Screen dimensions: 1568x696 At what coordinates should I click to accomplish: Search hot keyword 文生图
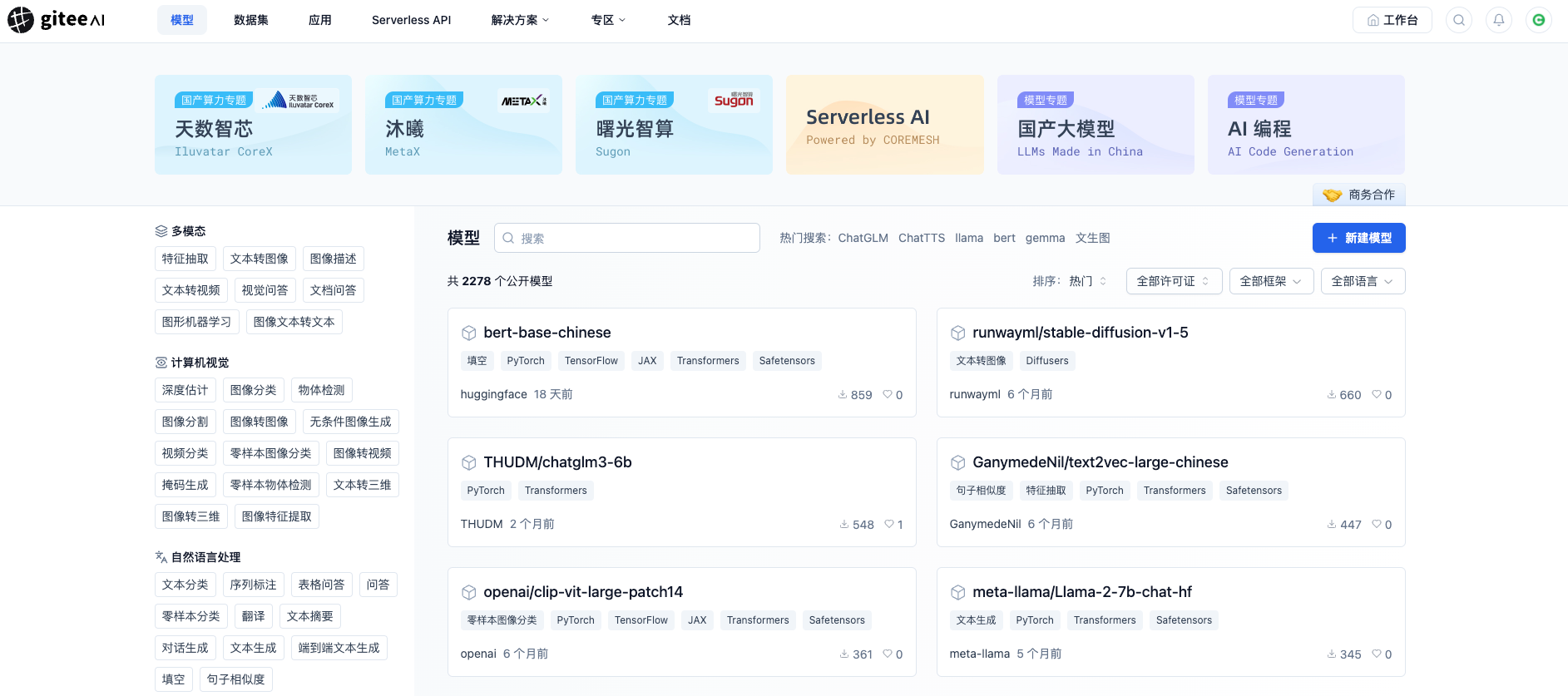[1093, 238]
